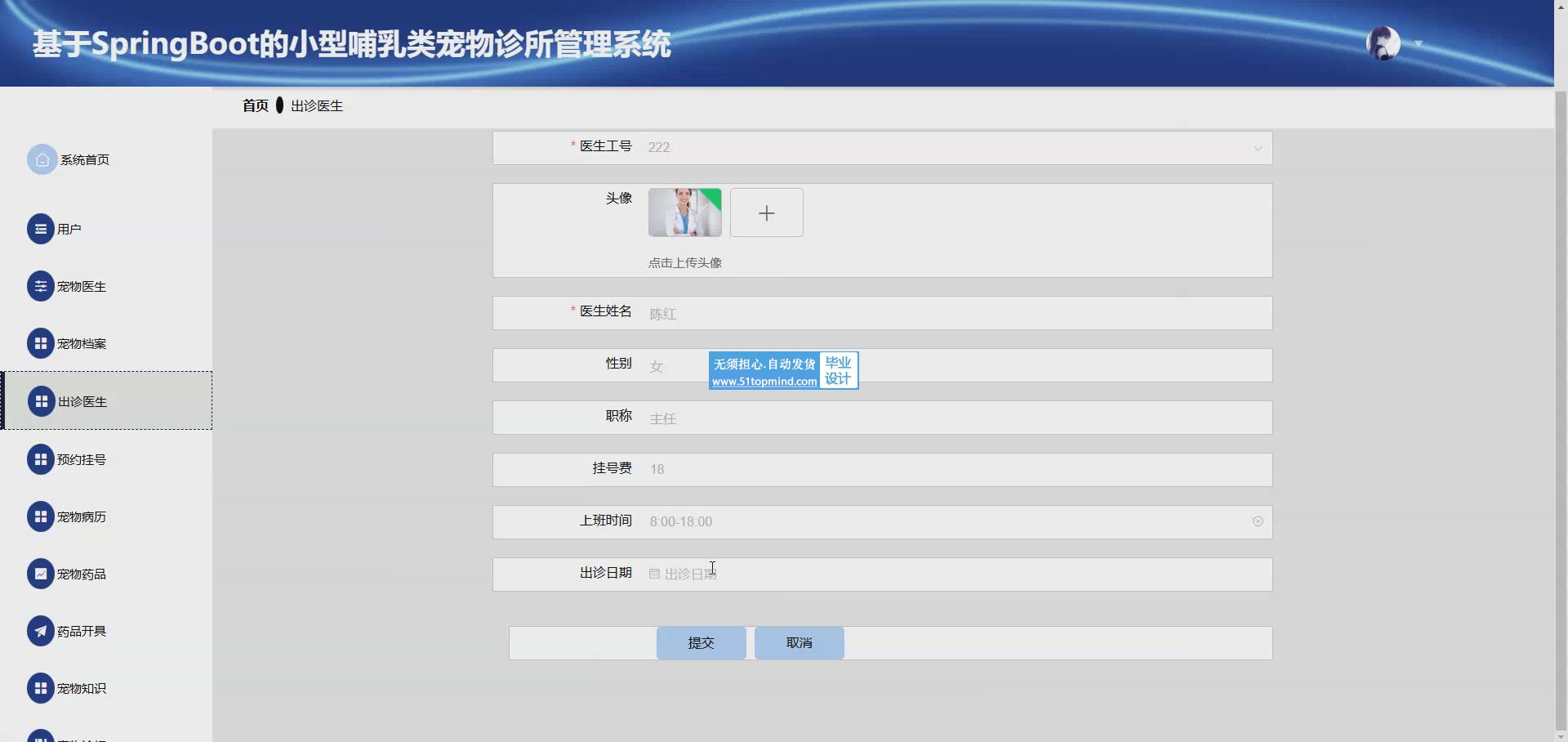1568x742 pixels.
Task: Click the 宠物药品 sidebar icon
Action: click(x=41, y=574)
